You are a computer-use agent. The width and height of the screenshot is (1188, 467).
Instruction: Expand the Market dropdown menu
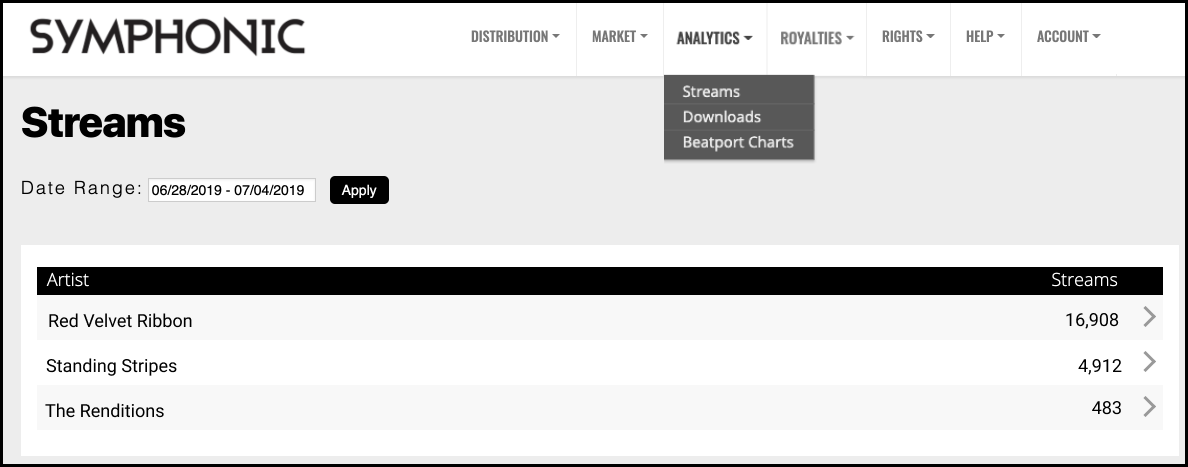(x=620, y=36)
